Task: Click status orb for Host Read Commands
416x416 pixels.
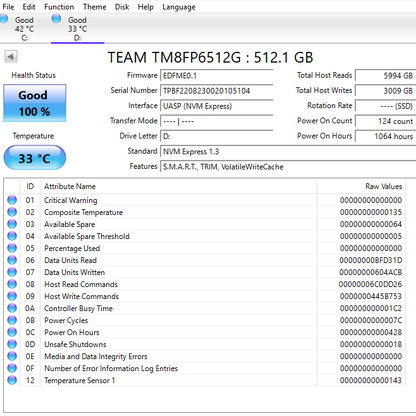Action: (12, 284)
